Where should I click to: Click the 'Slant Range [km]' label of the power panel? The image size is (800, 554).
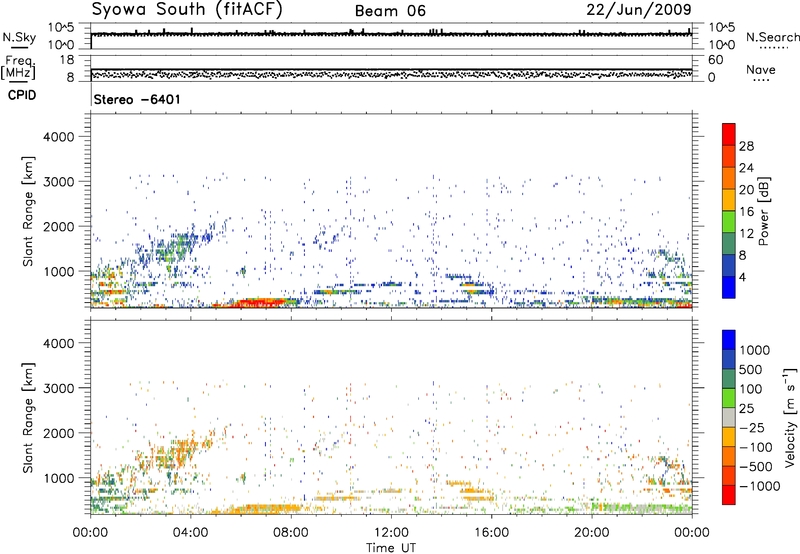tap(28, 211)
